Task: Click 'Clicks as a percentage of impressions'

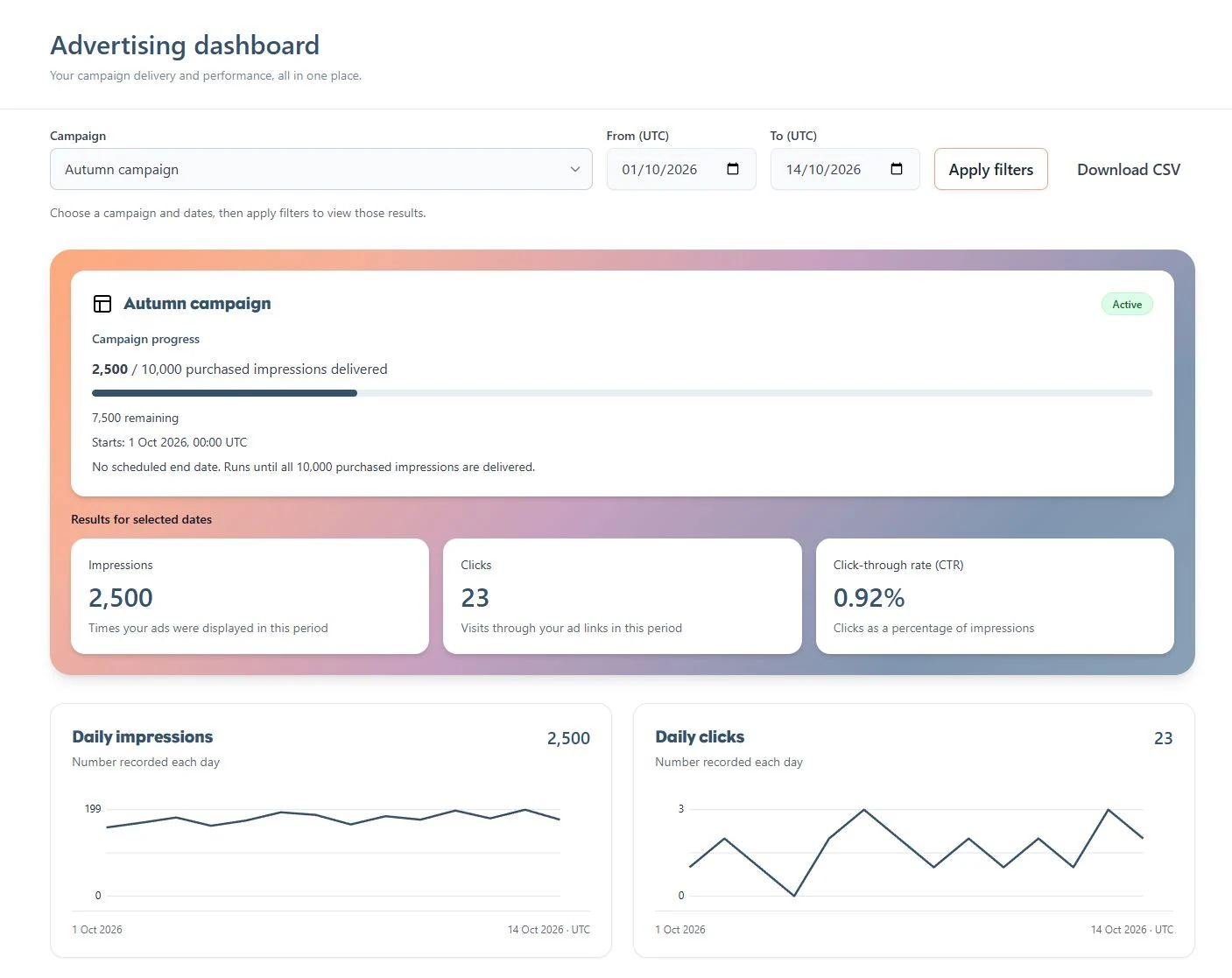Action: [933, 628]
